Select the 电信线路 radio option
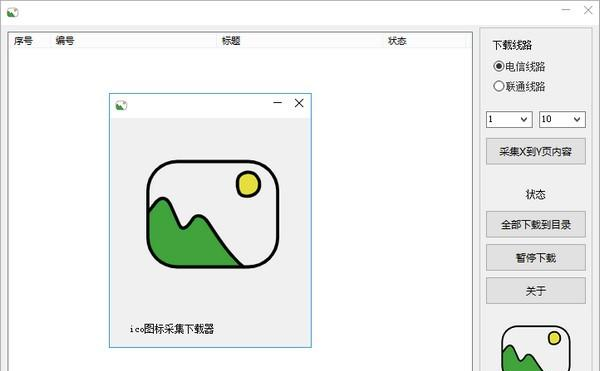This screenshot has width=600, height=371. (519, 67)
